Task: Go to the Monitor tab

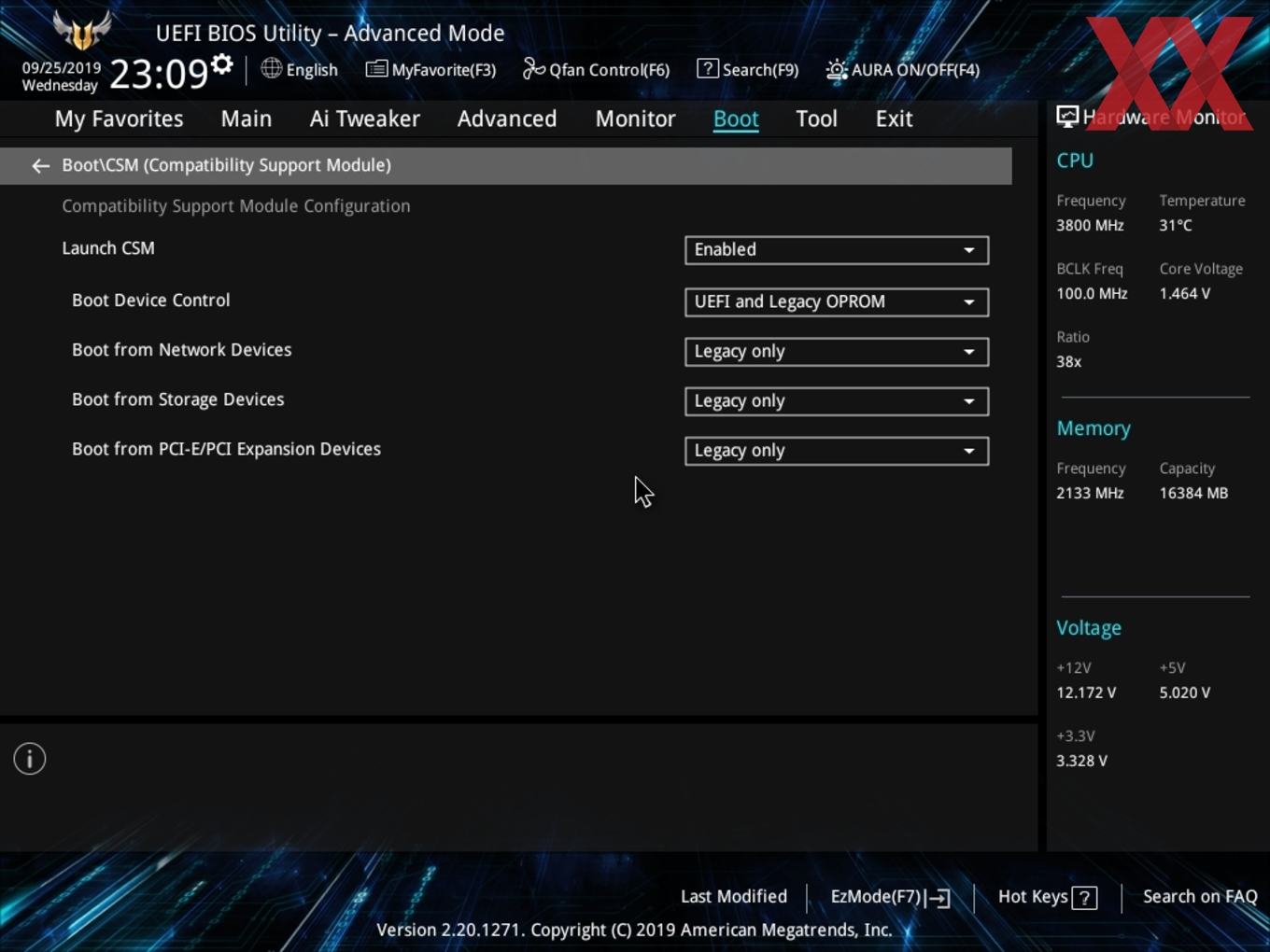Action: click(x=635, y=119)
